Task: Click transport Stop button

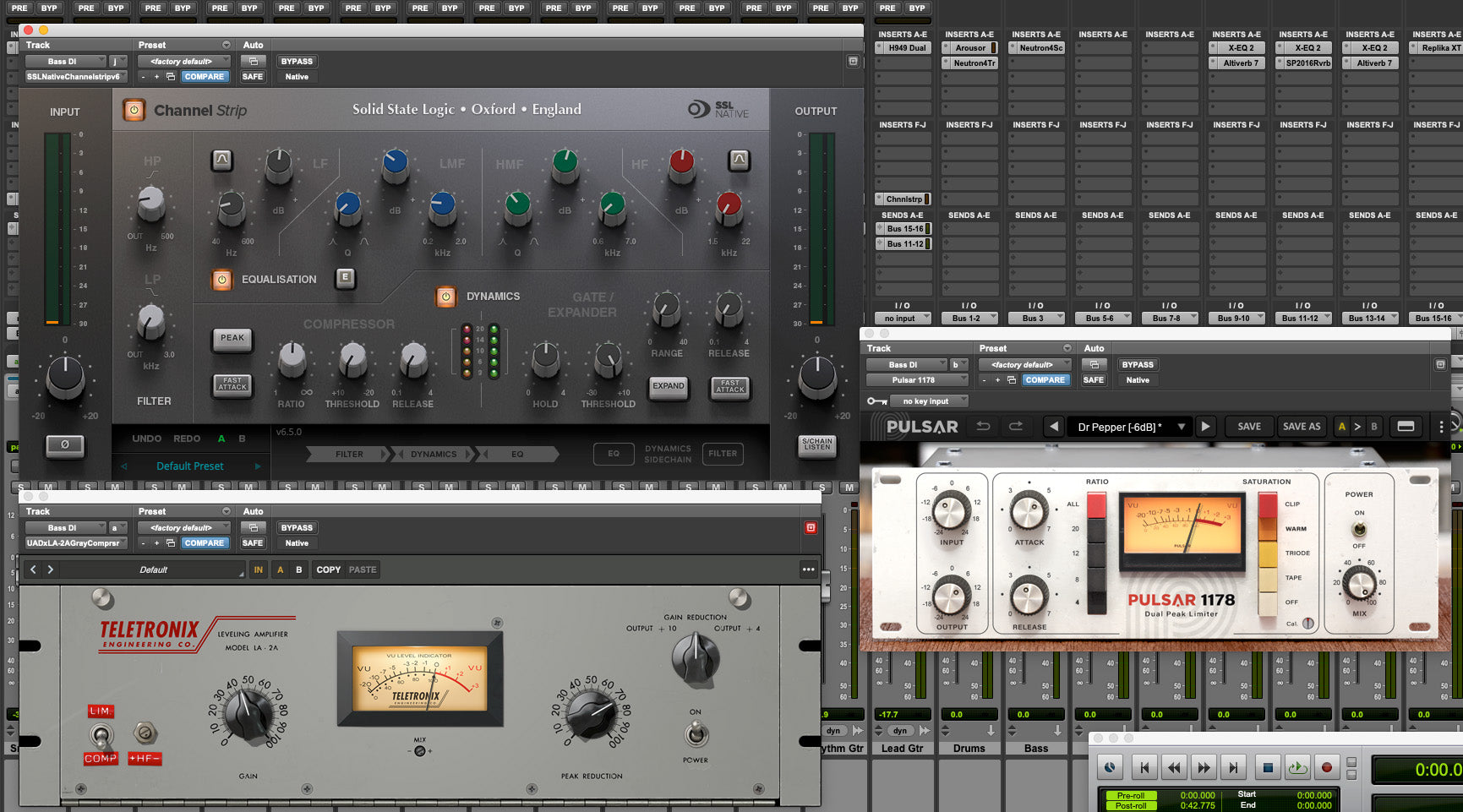Action: coord(1268,767)
